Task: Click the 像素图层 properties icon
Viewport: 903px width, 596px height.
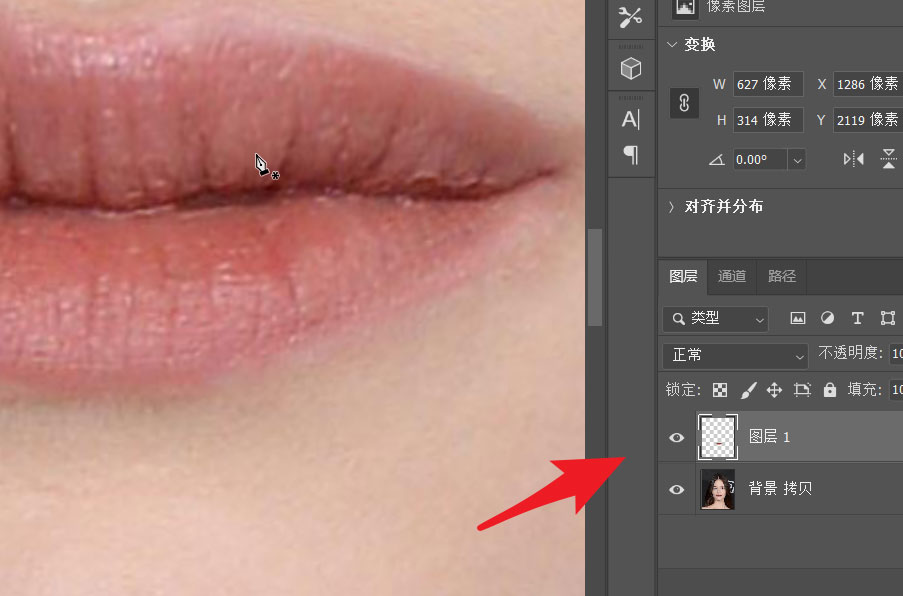Action: pos(685,7)
